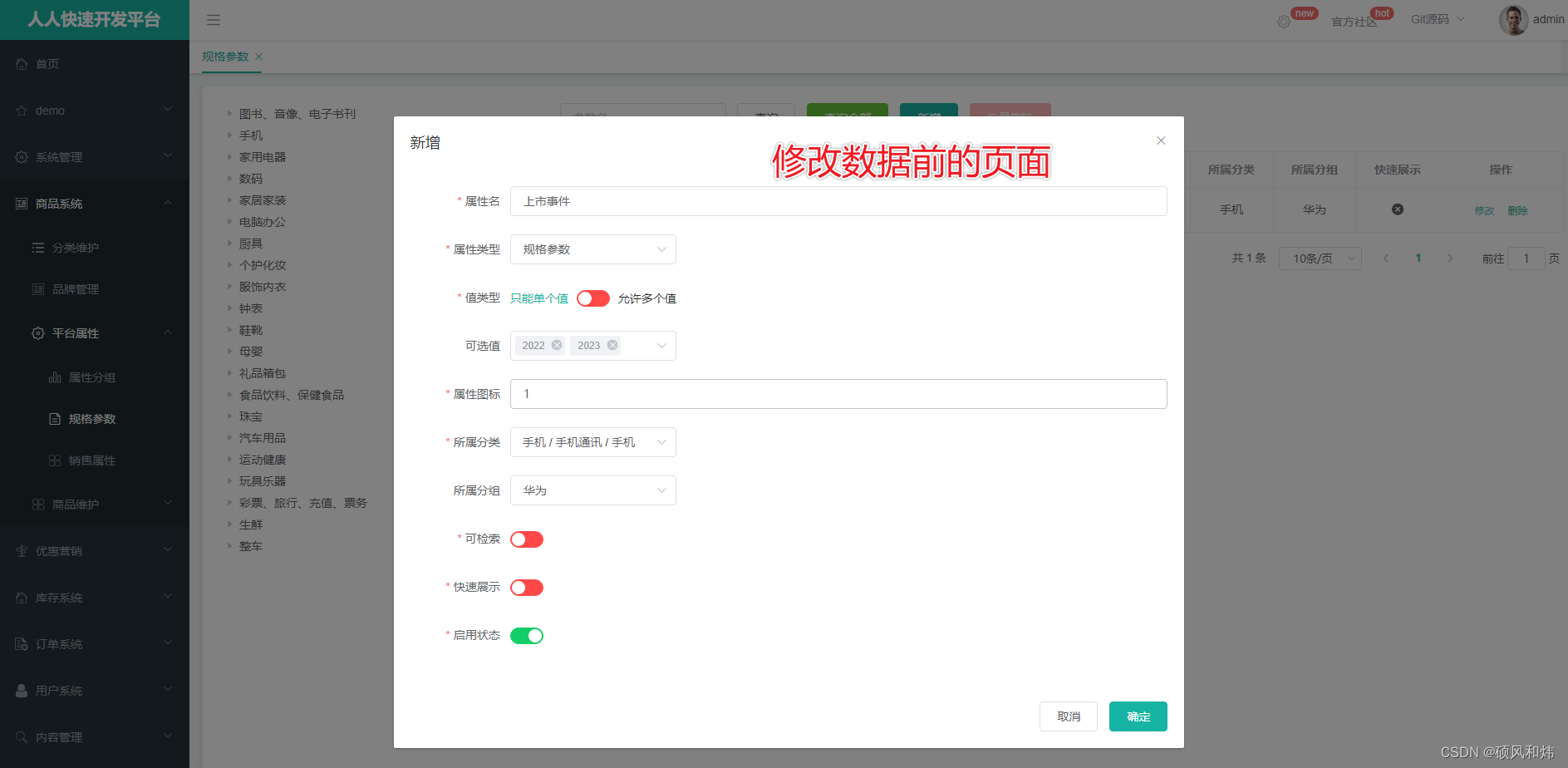Click the document icon beside 规格参数
Screen dimensions: 1568x768
[55, 419]
